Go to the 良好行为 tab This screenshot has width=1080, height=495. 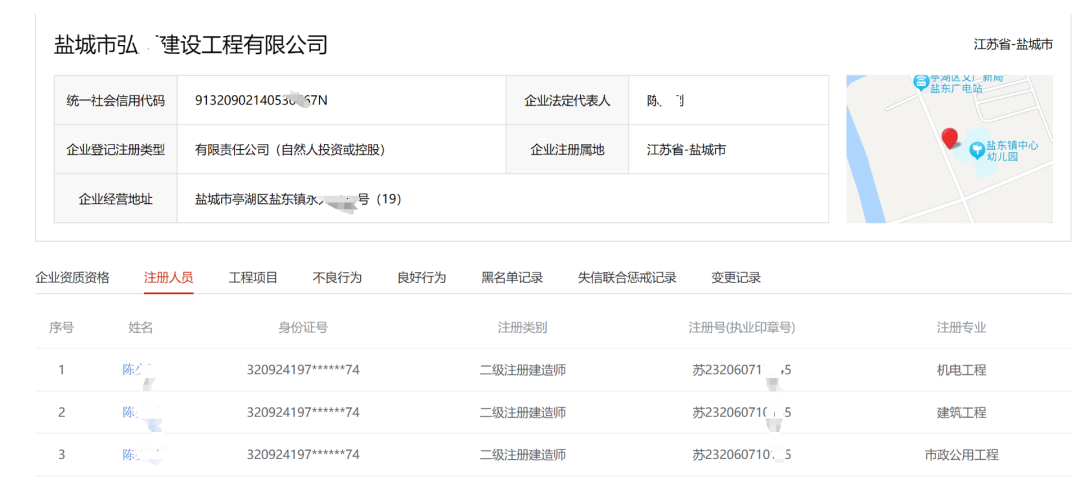(x=421, y=278)
